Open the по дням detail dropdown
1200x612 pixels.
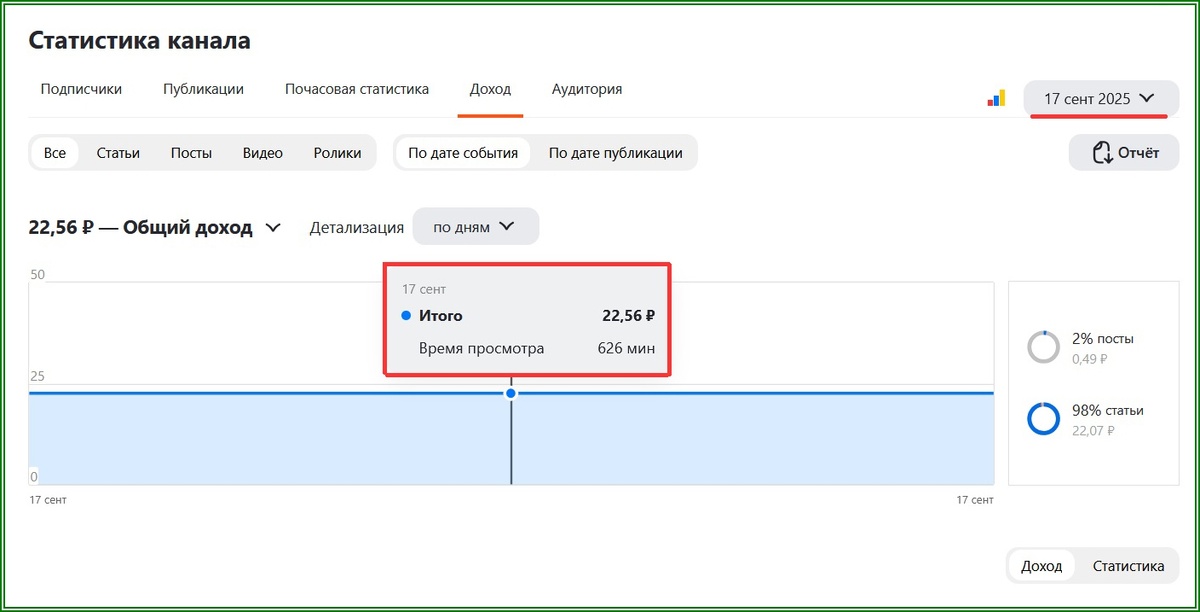point(476,226)
